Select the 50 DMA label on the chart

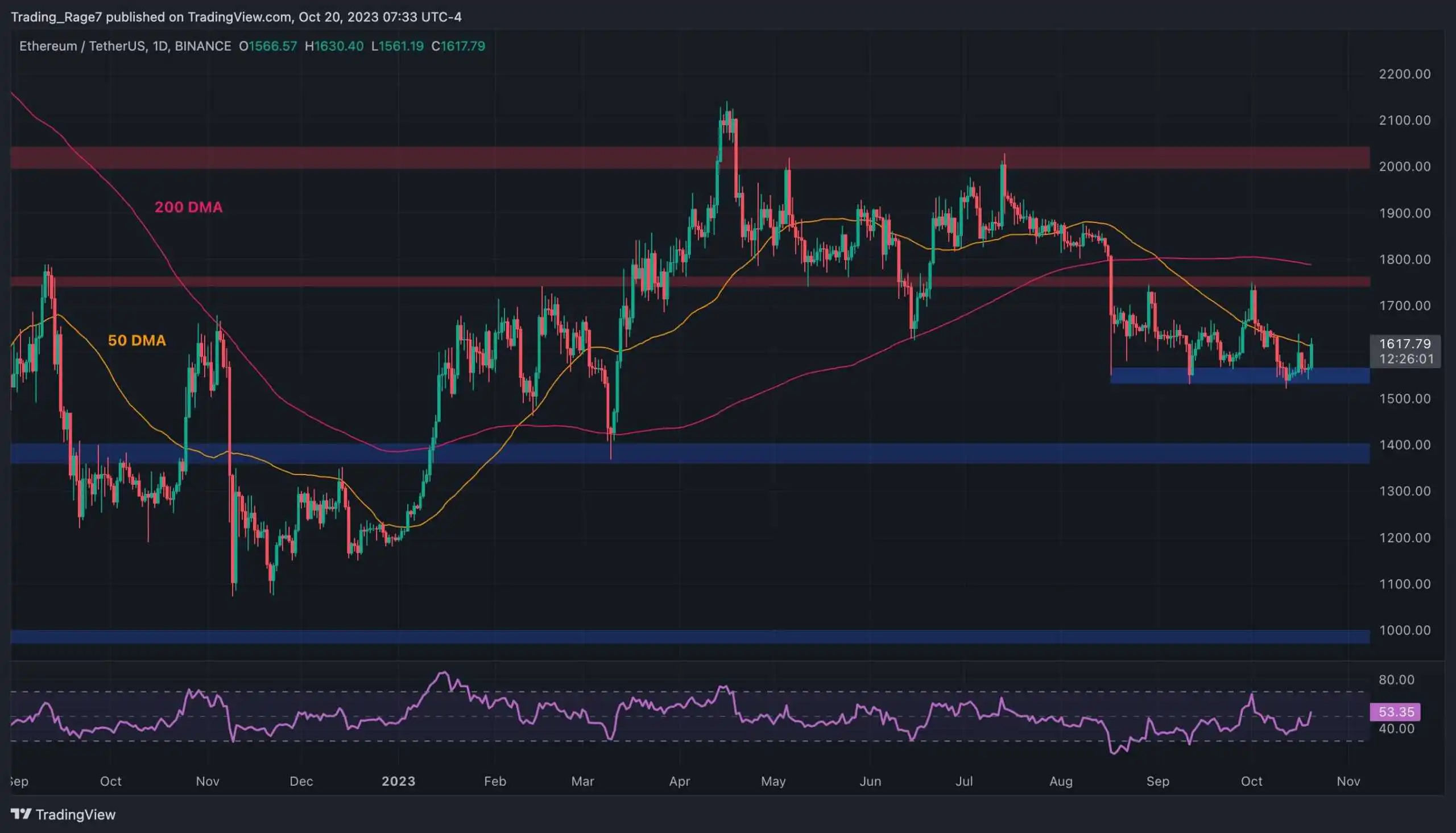pos(136,340)
